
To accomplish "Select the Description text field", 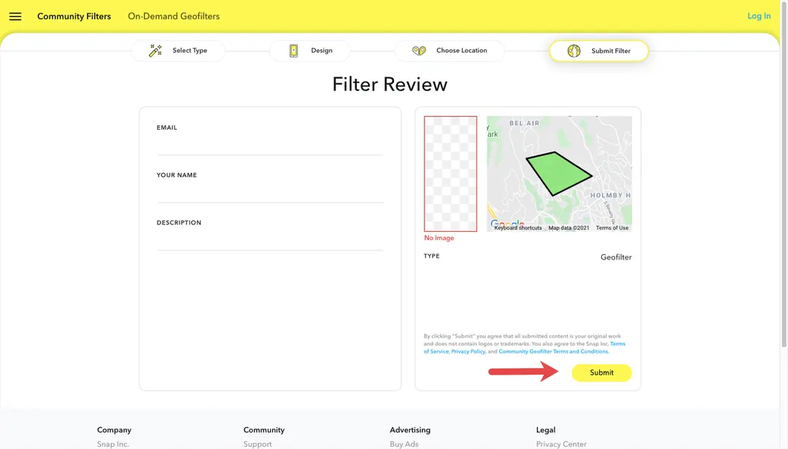I will (x=269, y=240).
